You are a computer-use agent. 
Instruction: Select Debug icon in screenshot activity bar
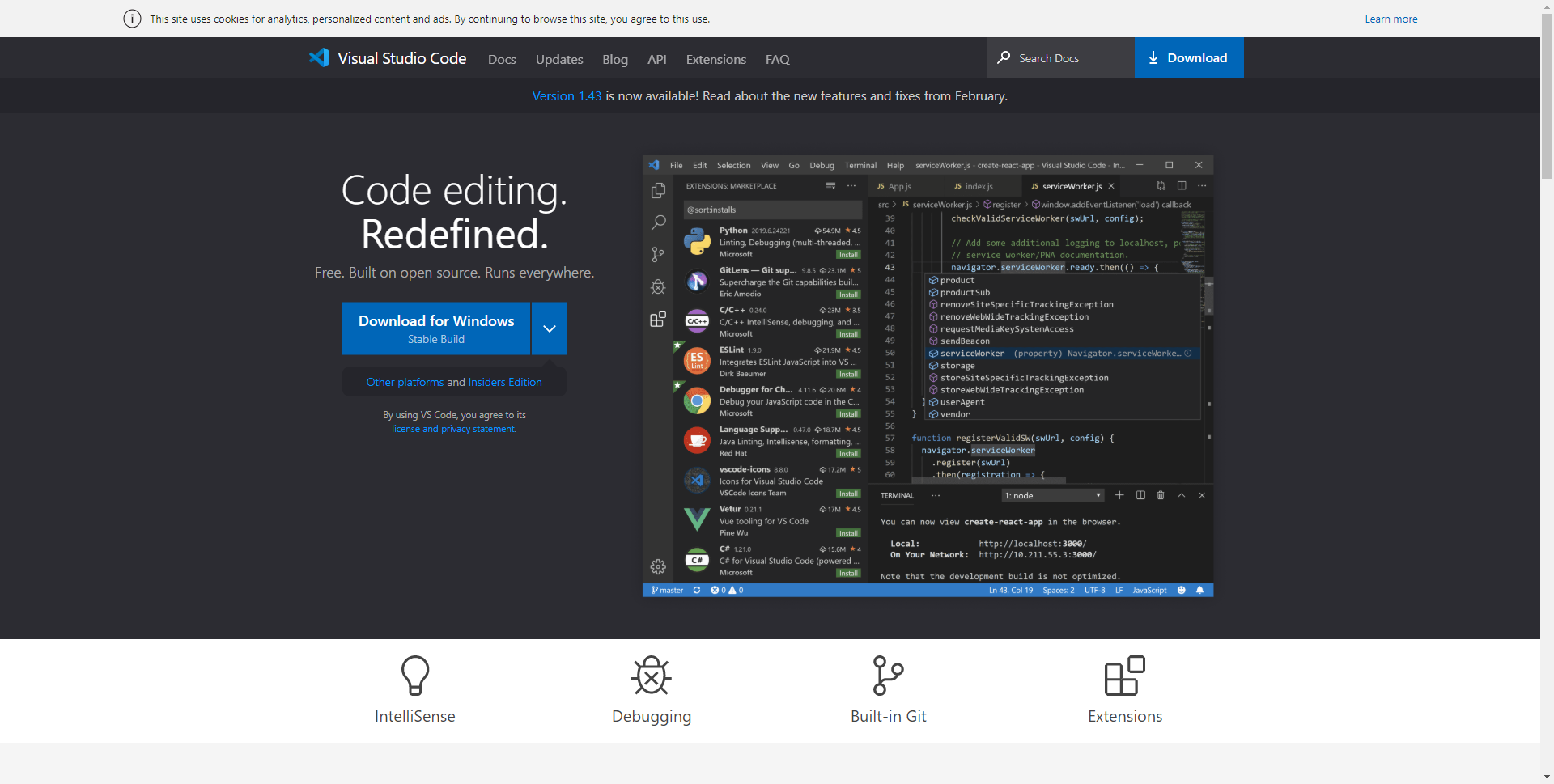click(x=658, y=286)
